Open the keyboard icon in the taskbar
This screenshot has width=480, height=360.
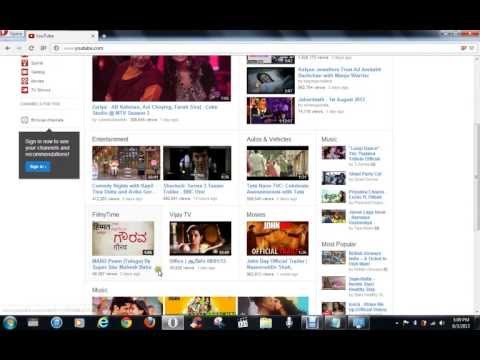33,323
